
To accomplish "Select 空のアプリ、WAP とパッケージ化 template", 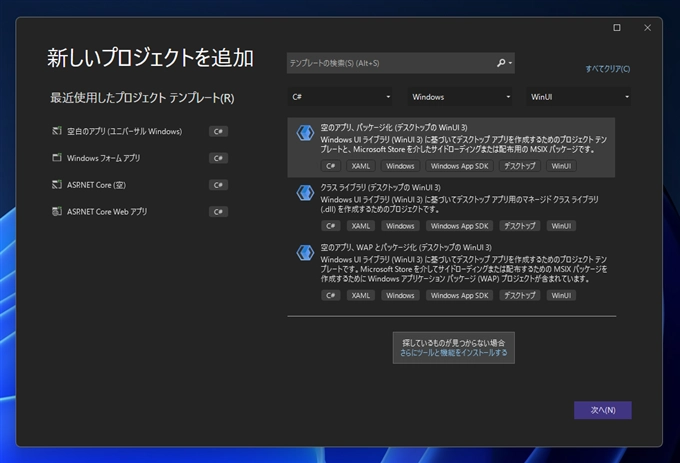I will 451,272.
